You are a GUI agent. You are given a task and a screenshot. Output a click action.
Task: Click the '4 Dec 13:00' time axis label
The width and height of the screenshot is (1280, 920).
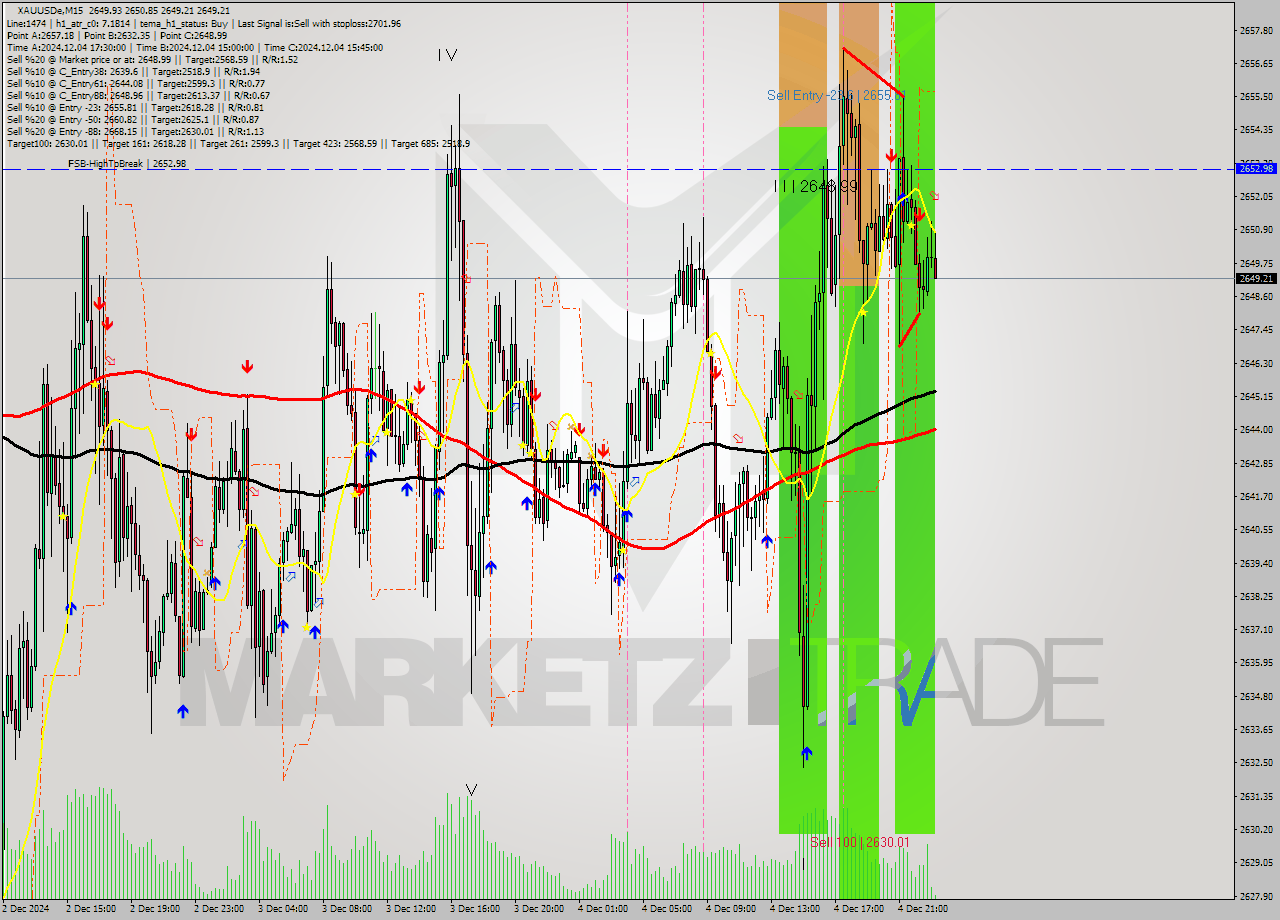coord(795,909)
